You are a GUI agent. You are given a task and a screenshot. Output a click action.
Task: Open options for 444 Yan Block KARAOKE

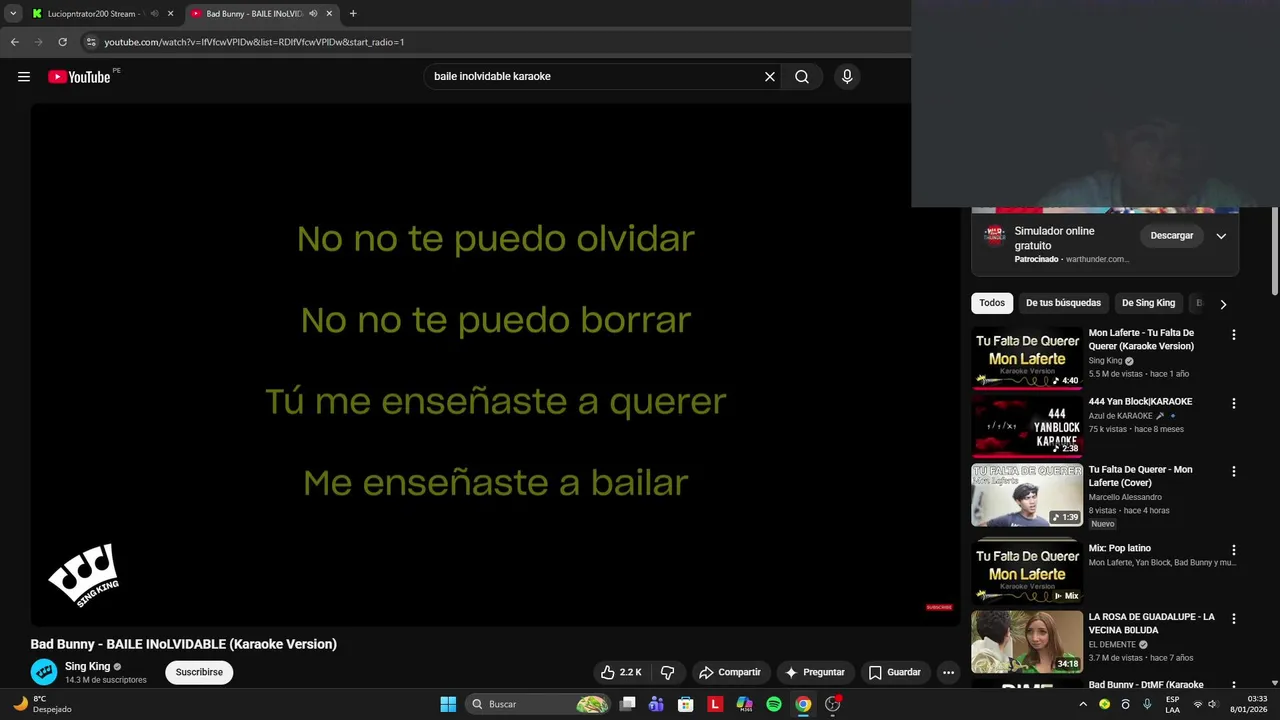(x=1233, y=403)
